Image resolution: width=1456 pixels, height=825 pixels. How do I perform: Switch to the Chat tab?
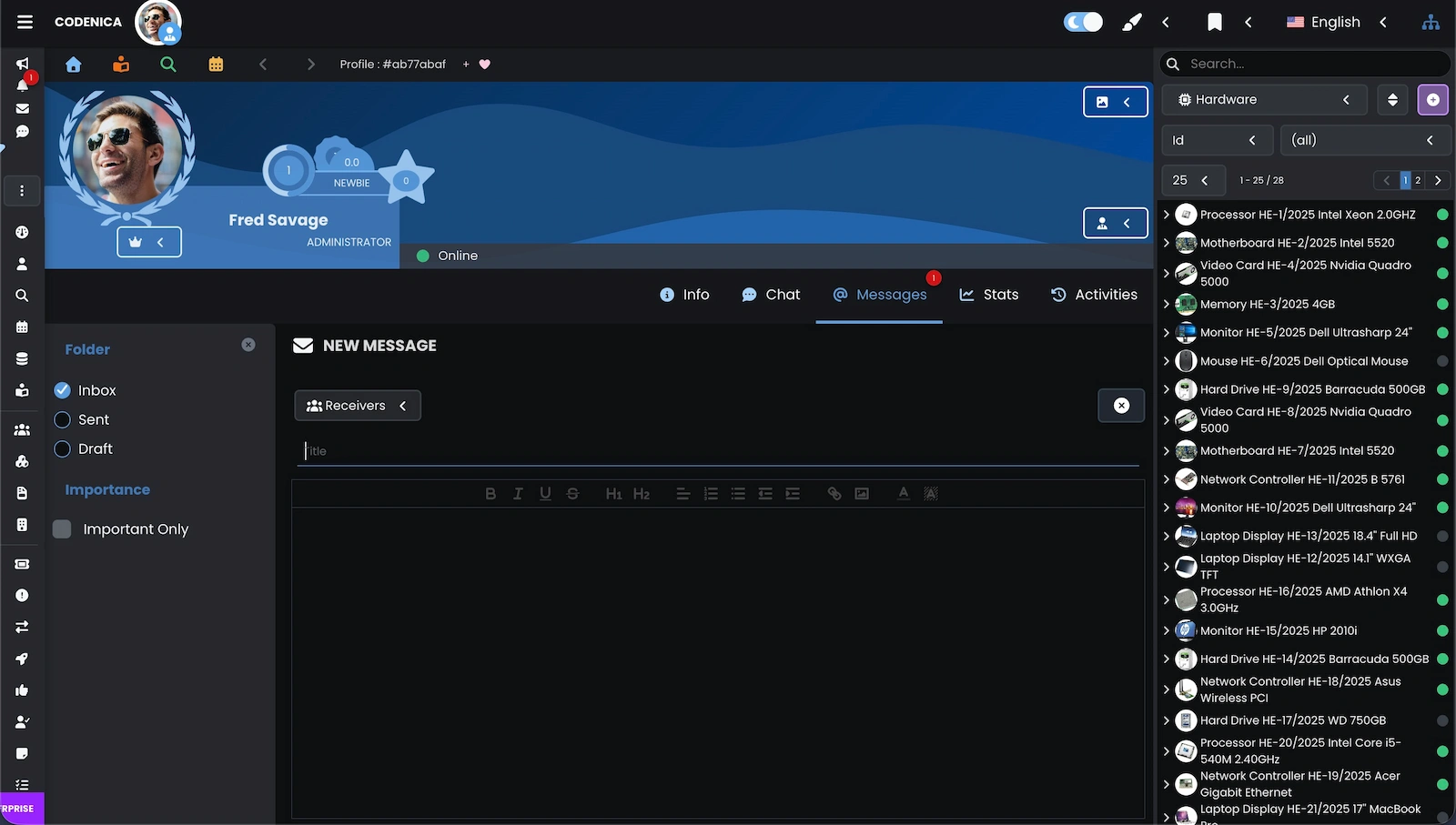770,294
